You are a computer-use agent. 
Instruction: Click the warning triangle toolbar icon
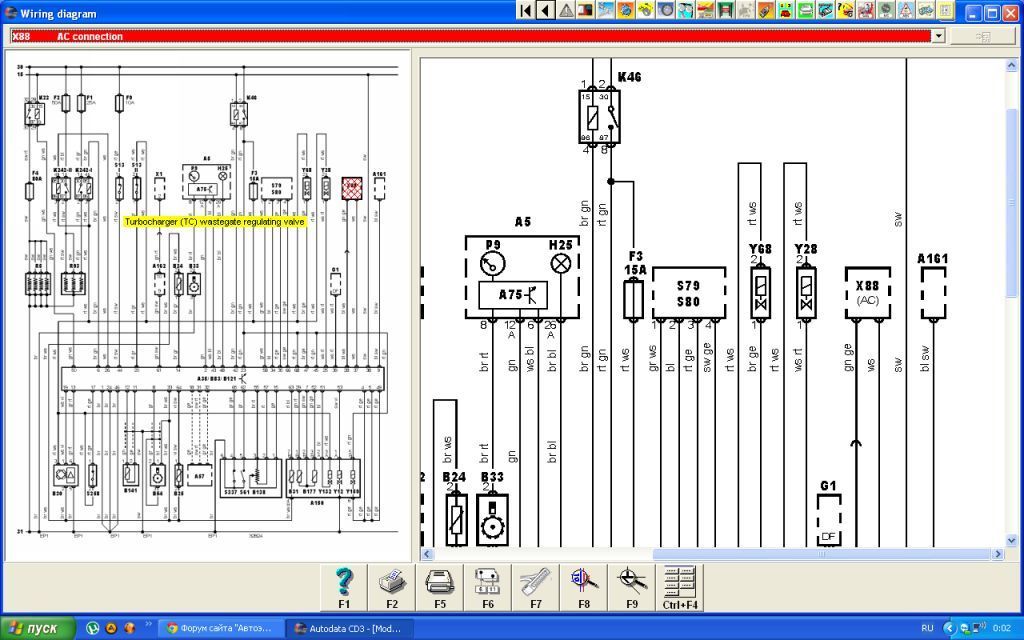566,10
